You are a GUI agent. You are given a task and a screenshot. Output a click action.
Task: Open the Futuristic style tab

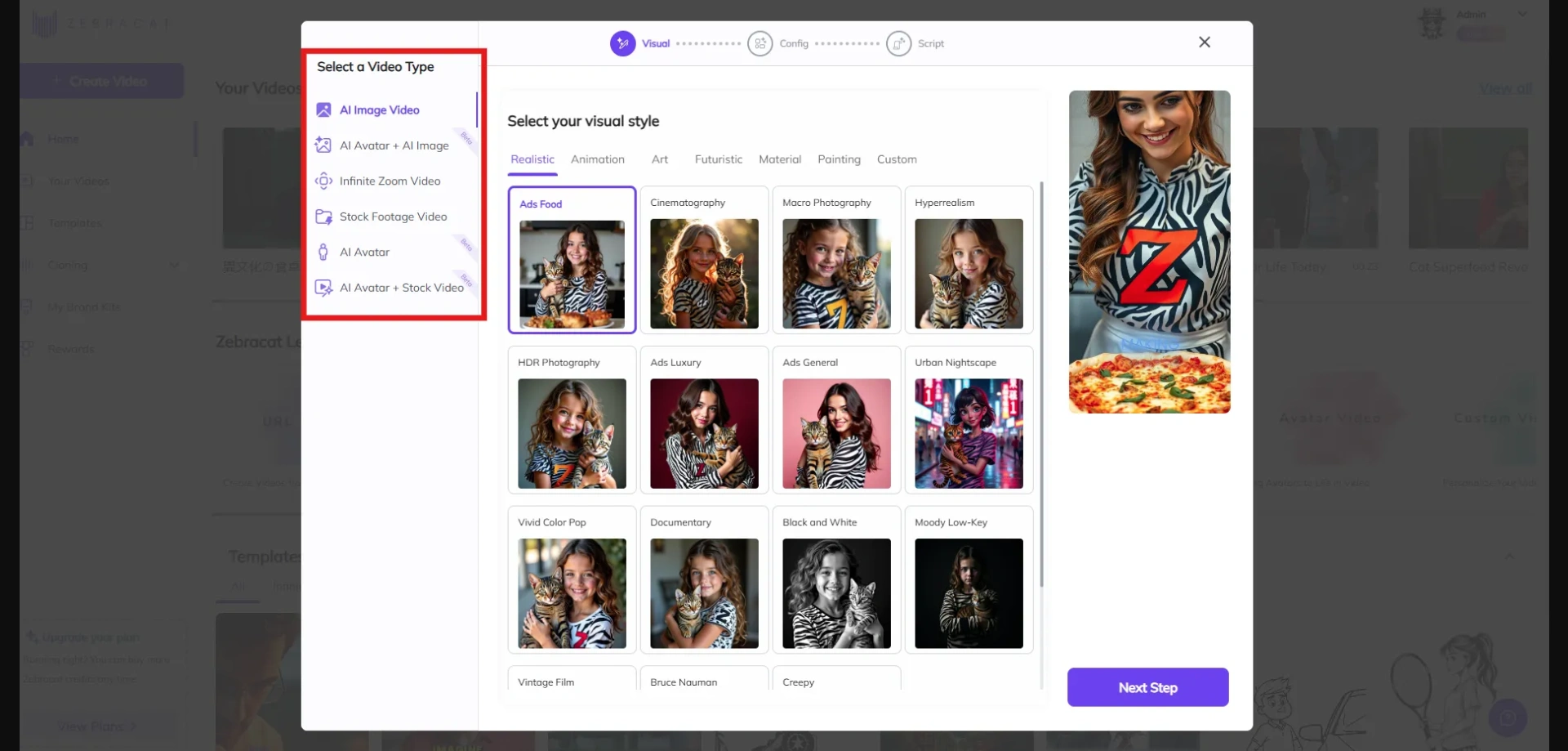click(719, 159)
